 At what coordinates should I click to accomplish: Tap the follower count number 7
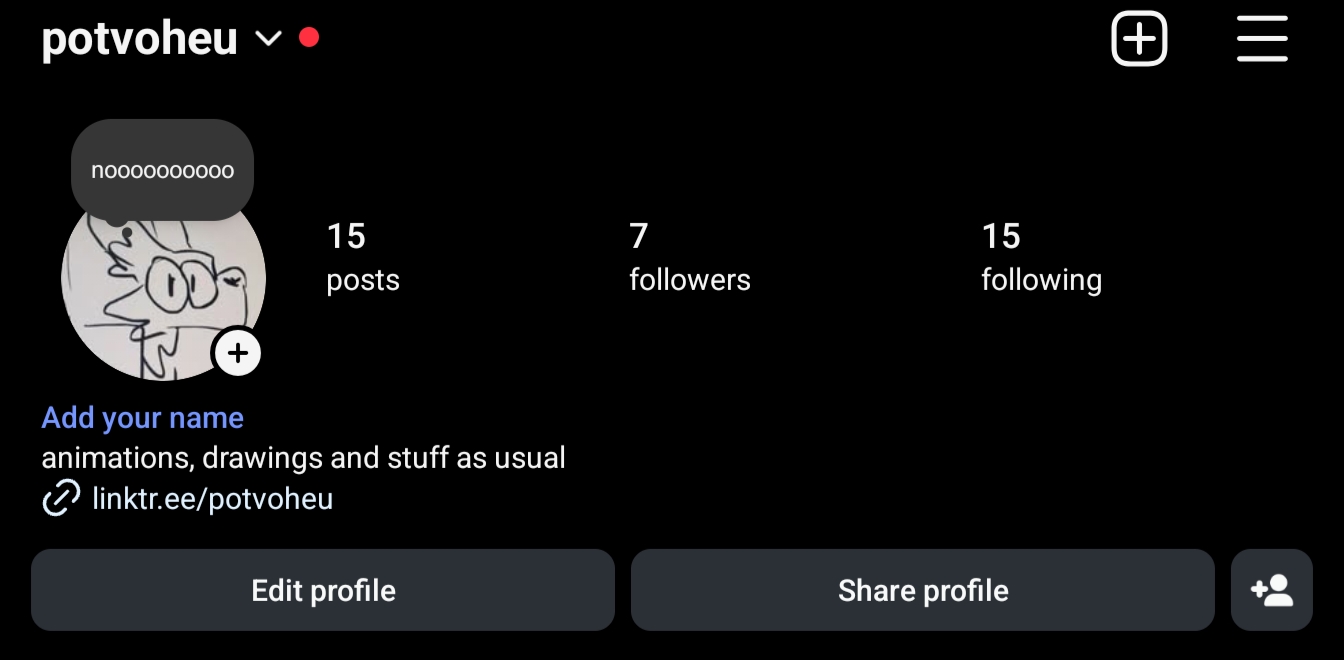tap(639, 236)
